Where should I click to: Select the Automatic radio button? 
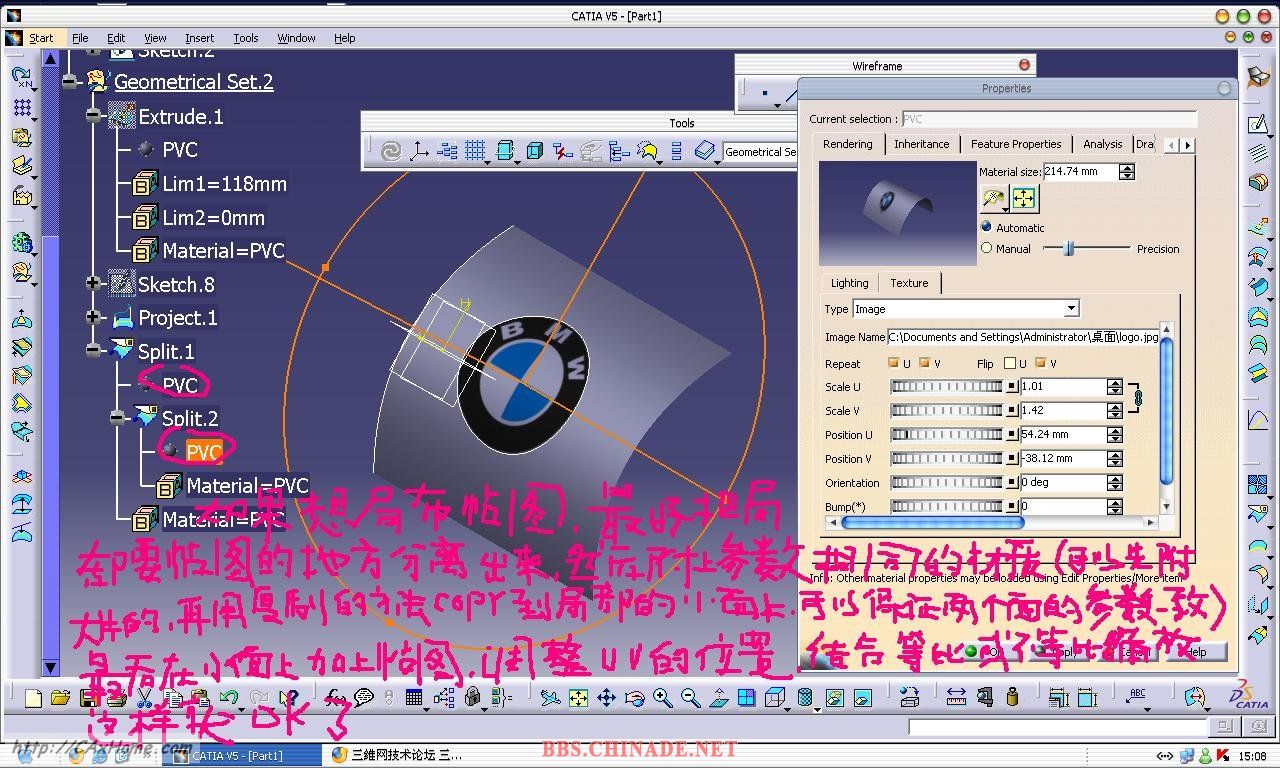click(986, 227)
